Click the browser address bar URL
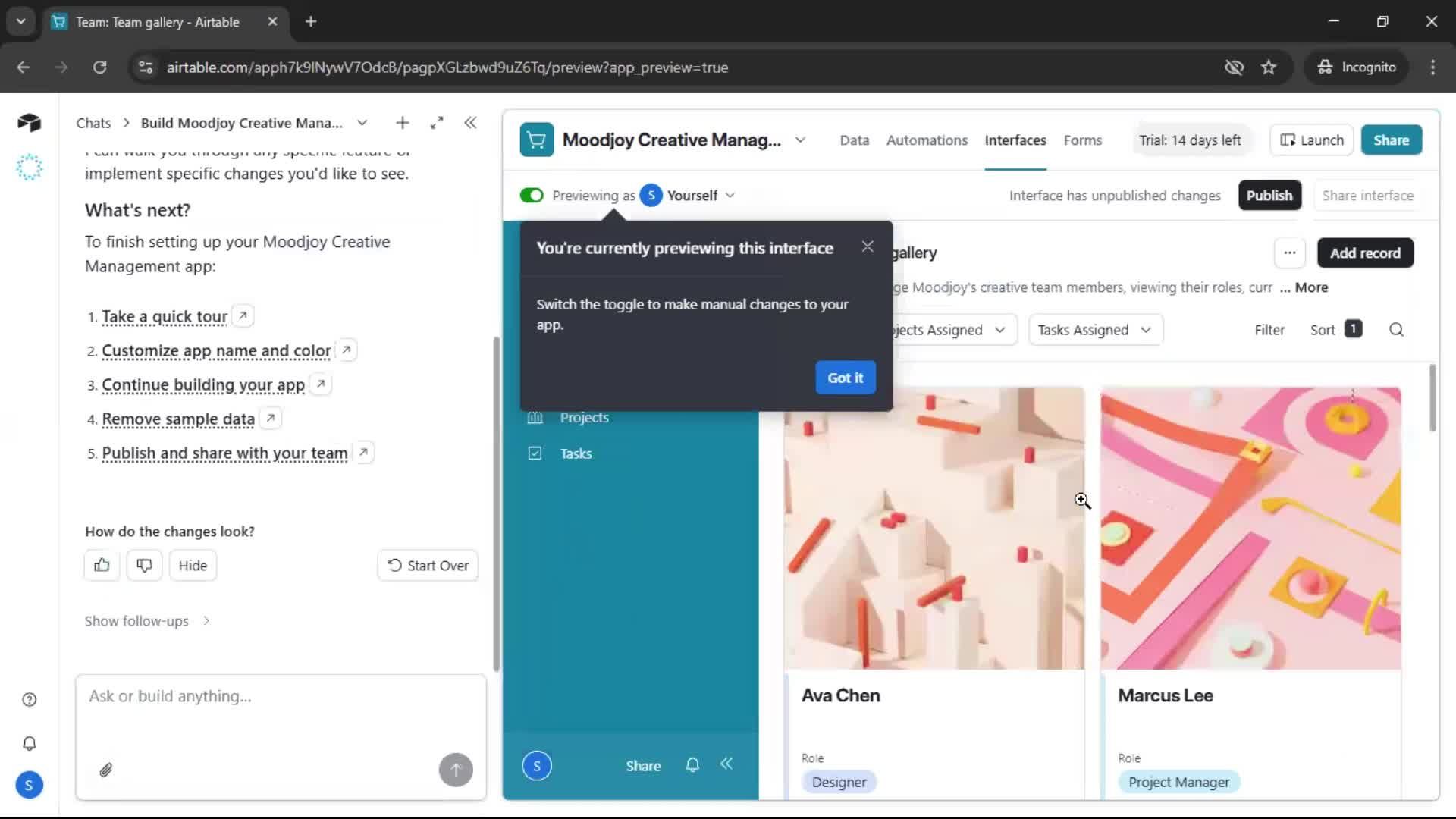This screenshot has width=1456, height=819. 447,67
